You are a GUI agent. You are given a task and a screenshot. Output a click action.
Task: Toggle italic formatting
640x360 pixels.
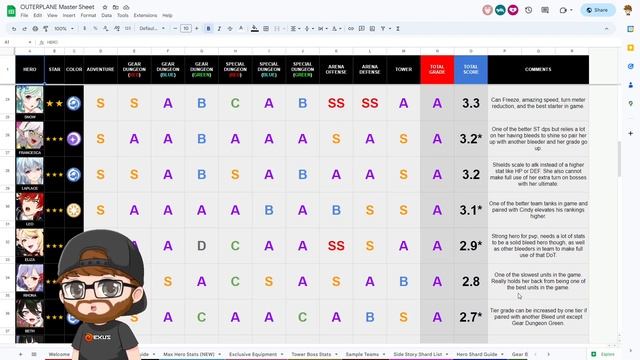coord(219,29)
